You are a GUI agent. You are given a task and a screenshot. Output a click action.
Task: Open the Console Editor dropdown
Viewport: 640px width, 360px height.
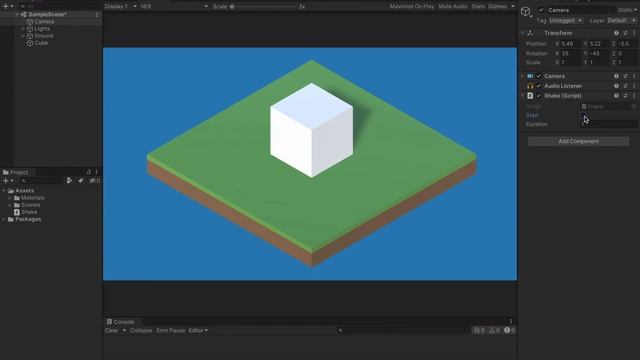[198, 331]
